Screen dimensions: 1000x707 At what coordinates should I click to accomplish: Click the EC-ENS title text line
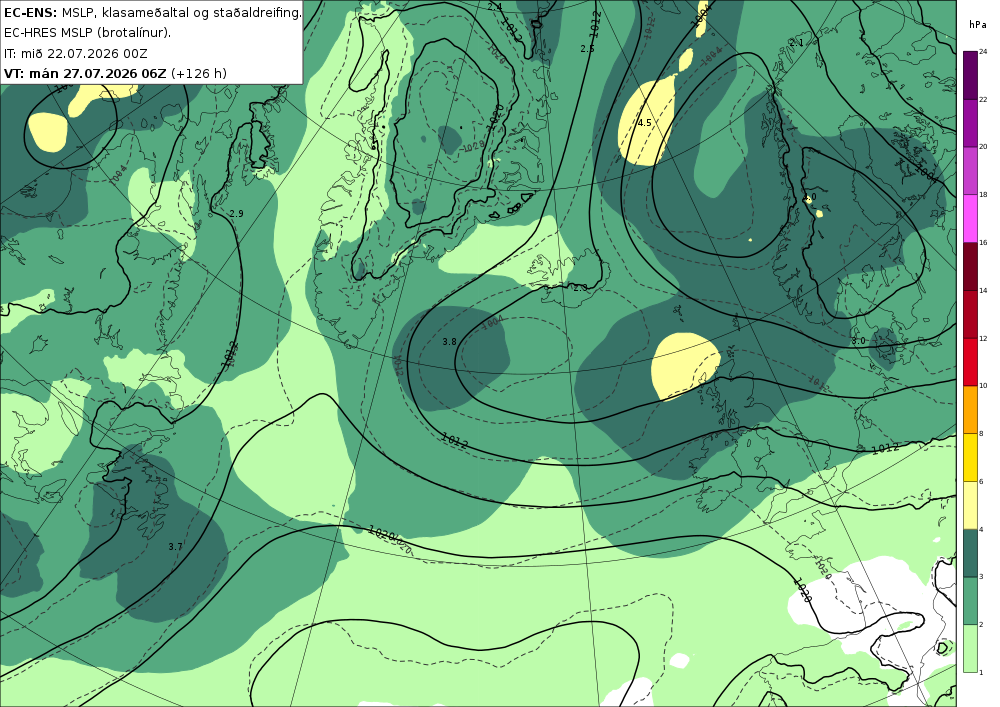coord(152,12)
